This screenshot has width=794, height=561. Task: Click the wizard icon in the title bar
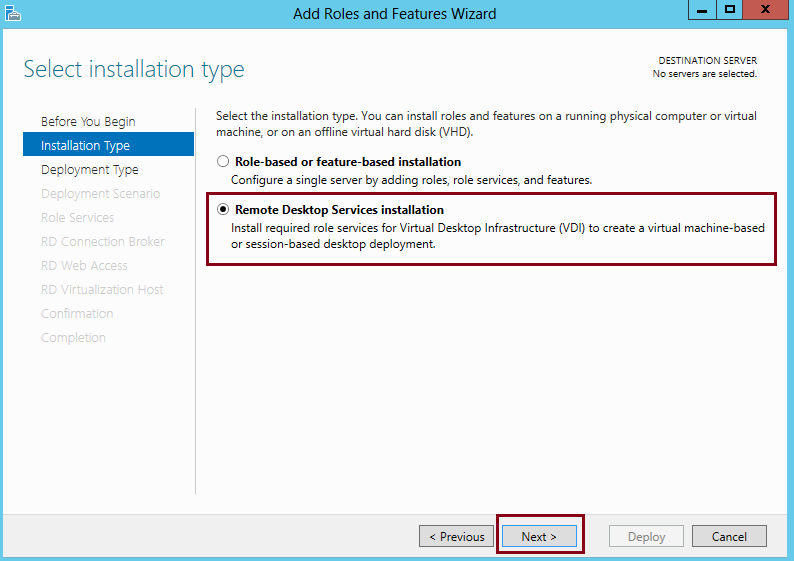[13, 13]
